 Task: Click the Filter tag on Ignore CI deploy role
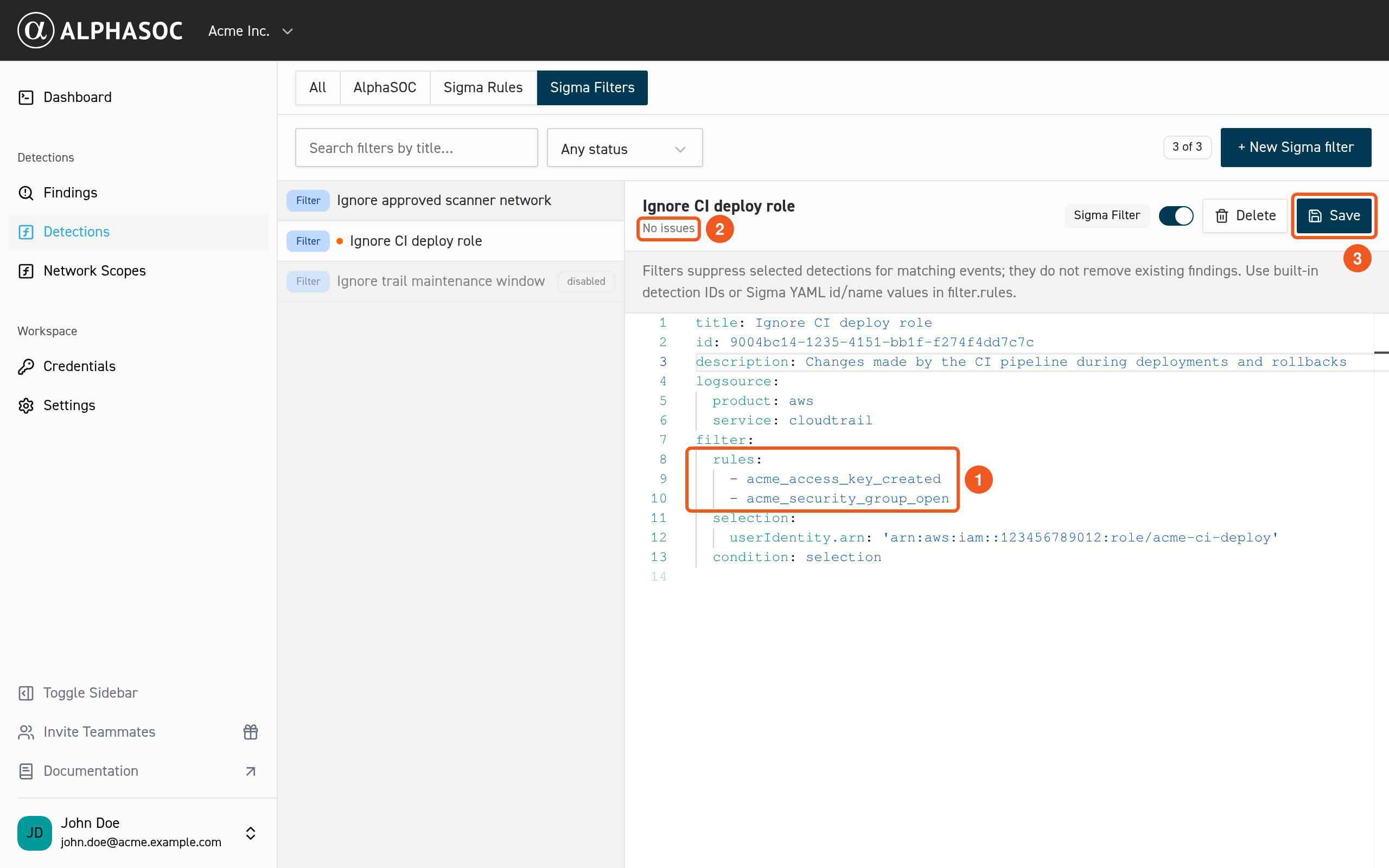tap(308, 241)
